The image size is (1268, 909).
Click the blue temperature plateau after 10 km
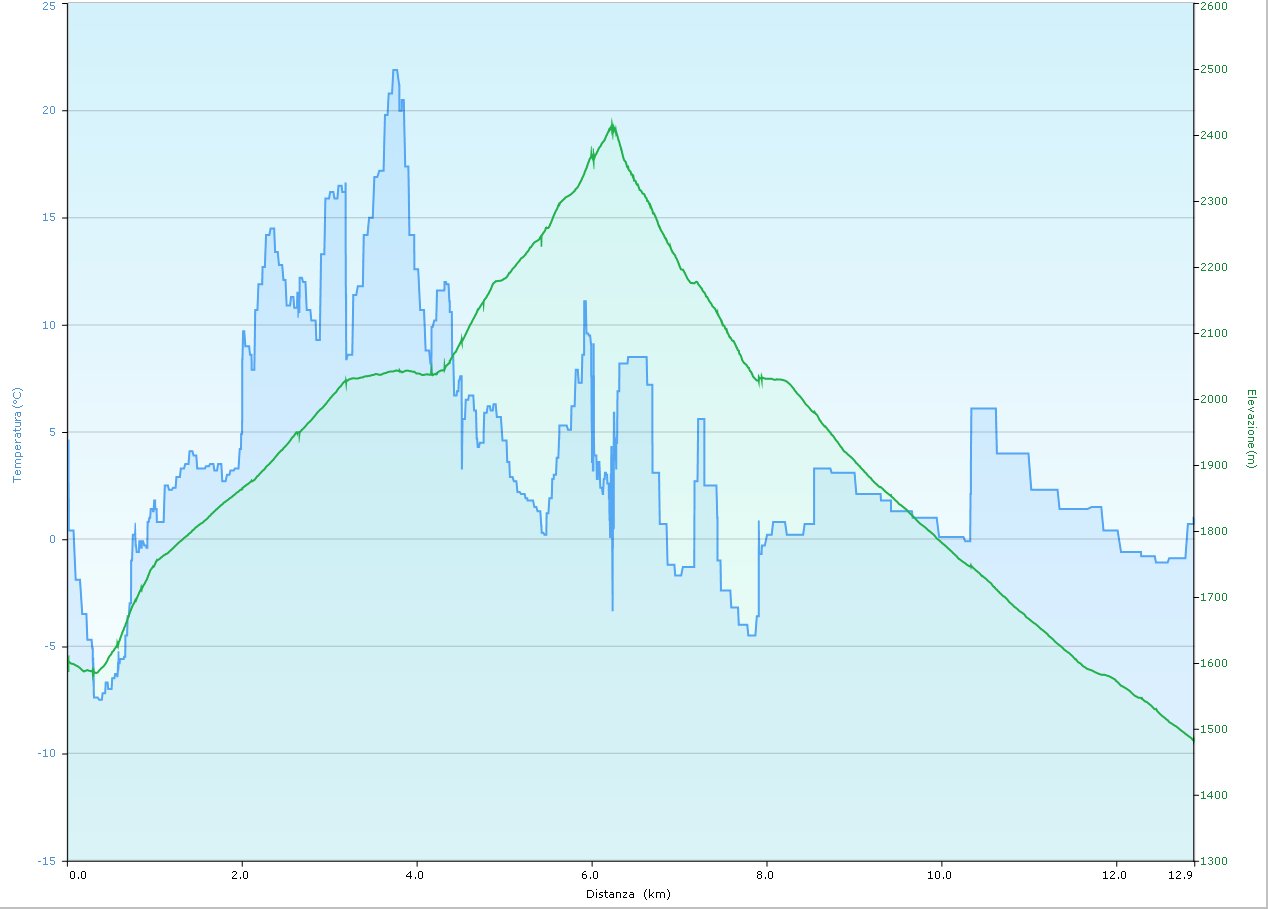983,409
